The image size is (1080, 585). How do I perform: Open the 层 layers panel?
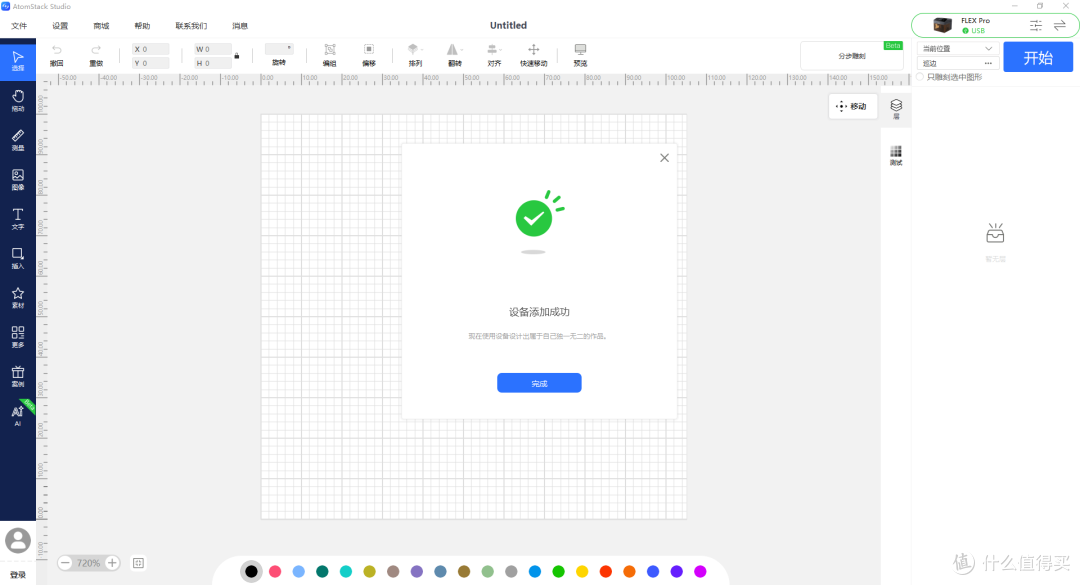point(896,108)
